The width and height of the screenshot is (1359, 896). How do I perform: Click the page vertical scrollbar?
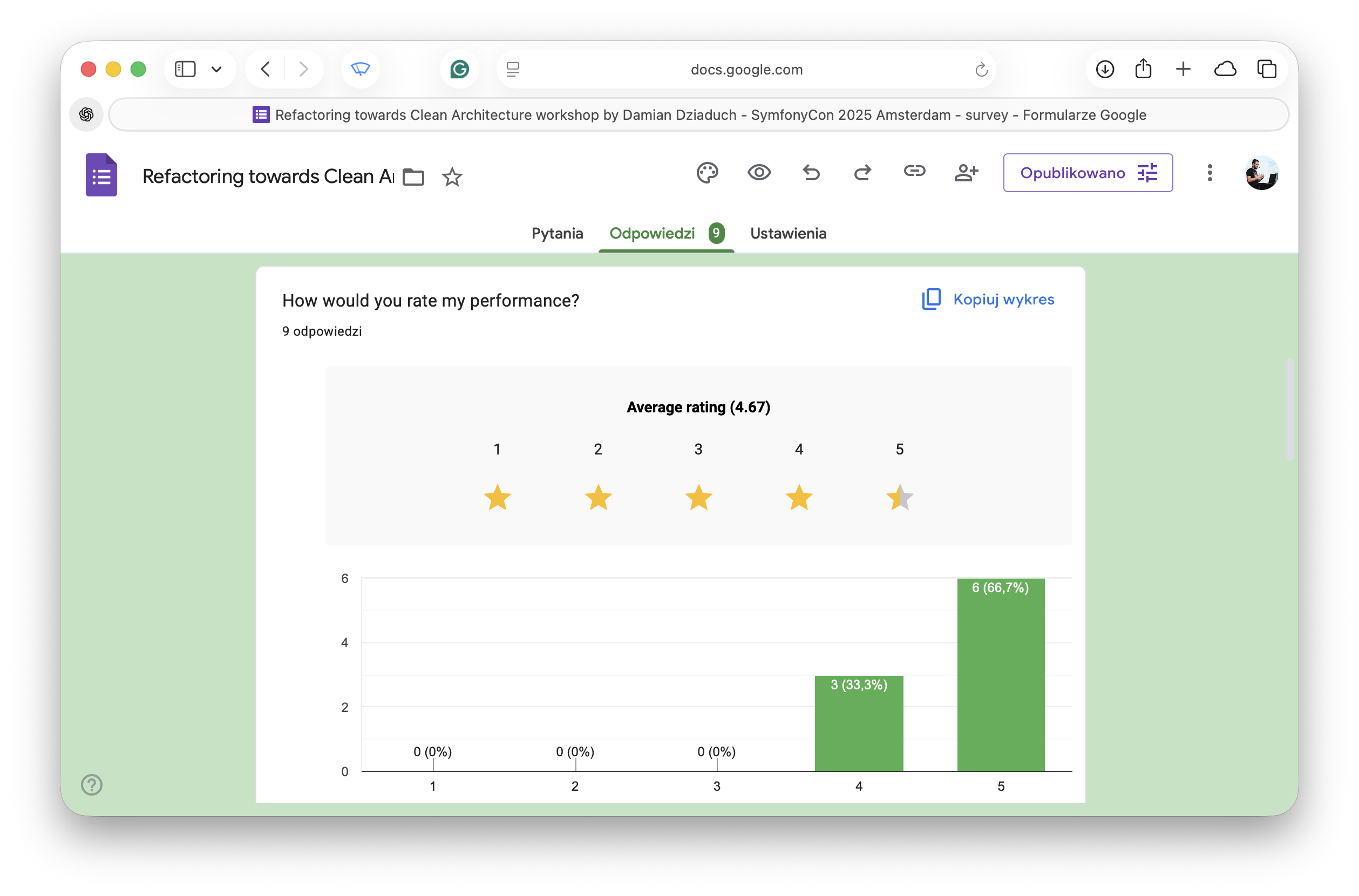coord(1289,409)
